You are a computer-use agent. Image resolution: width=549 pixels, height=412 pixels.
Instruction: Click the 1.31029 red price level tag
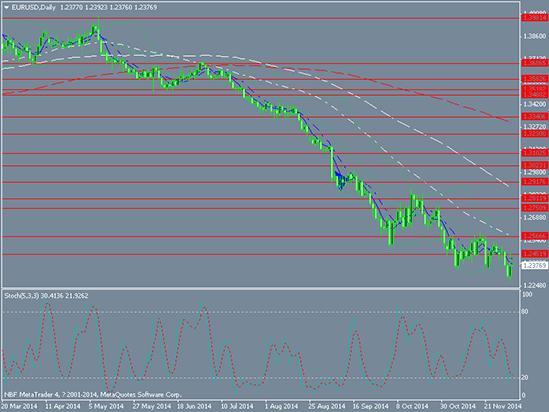(534, 153)
